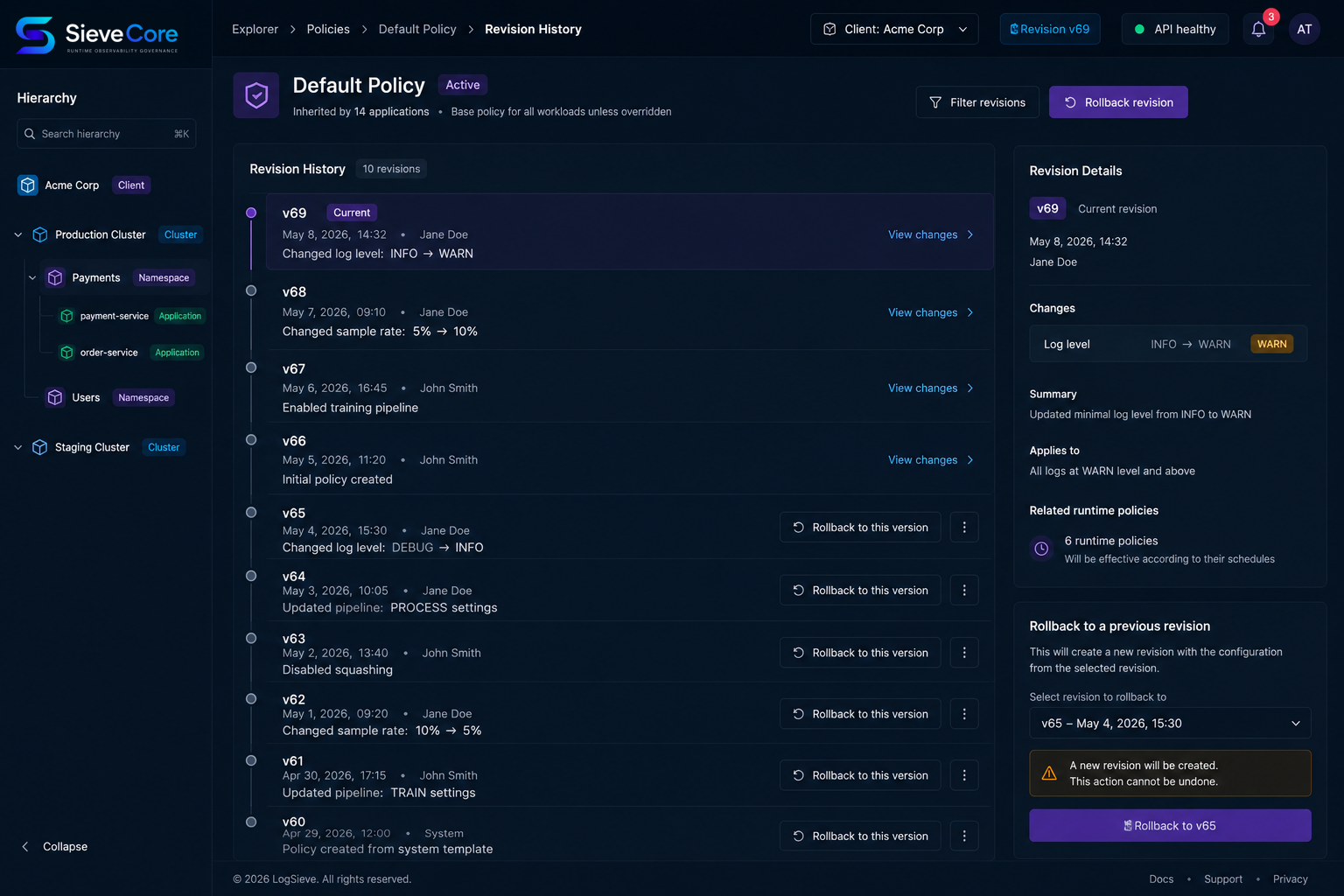1344x896 pixels.
Task: Click the clock icon beside runtime policies
Action: pos(1041,549)
